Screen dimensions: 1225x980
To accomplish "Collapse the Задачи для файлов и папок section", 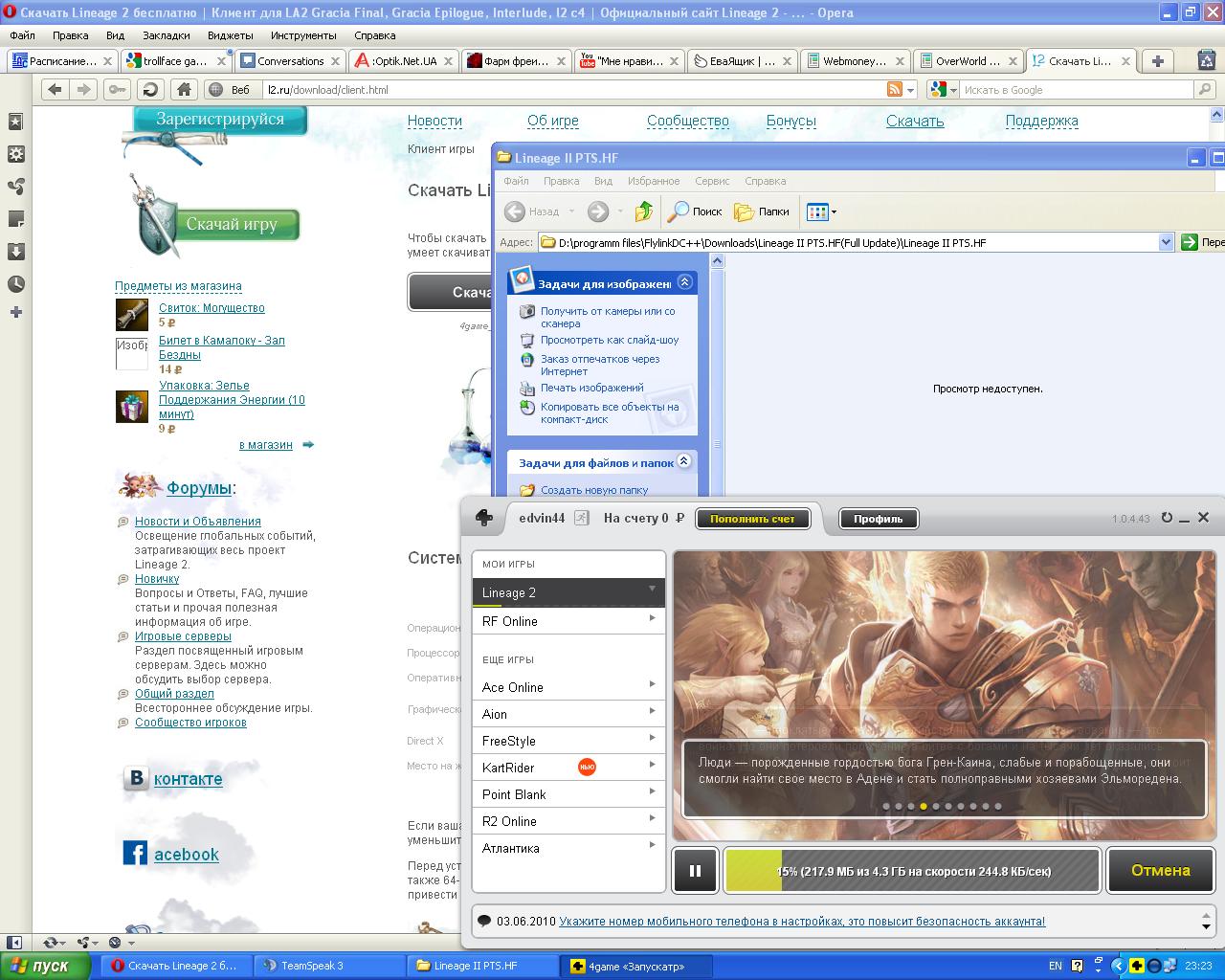I will click(x=684, y=461).
